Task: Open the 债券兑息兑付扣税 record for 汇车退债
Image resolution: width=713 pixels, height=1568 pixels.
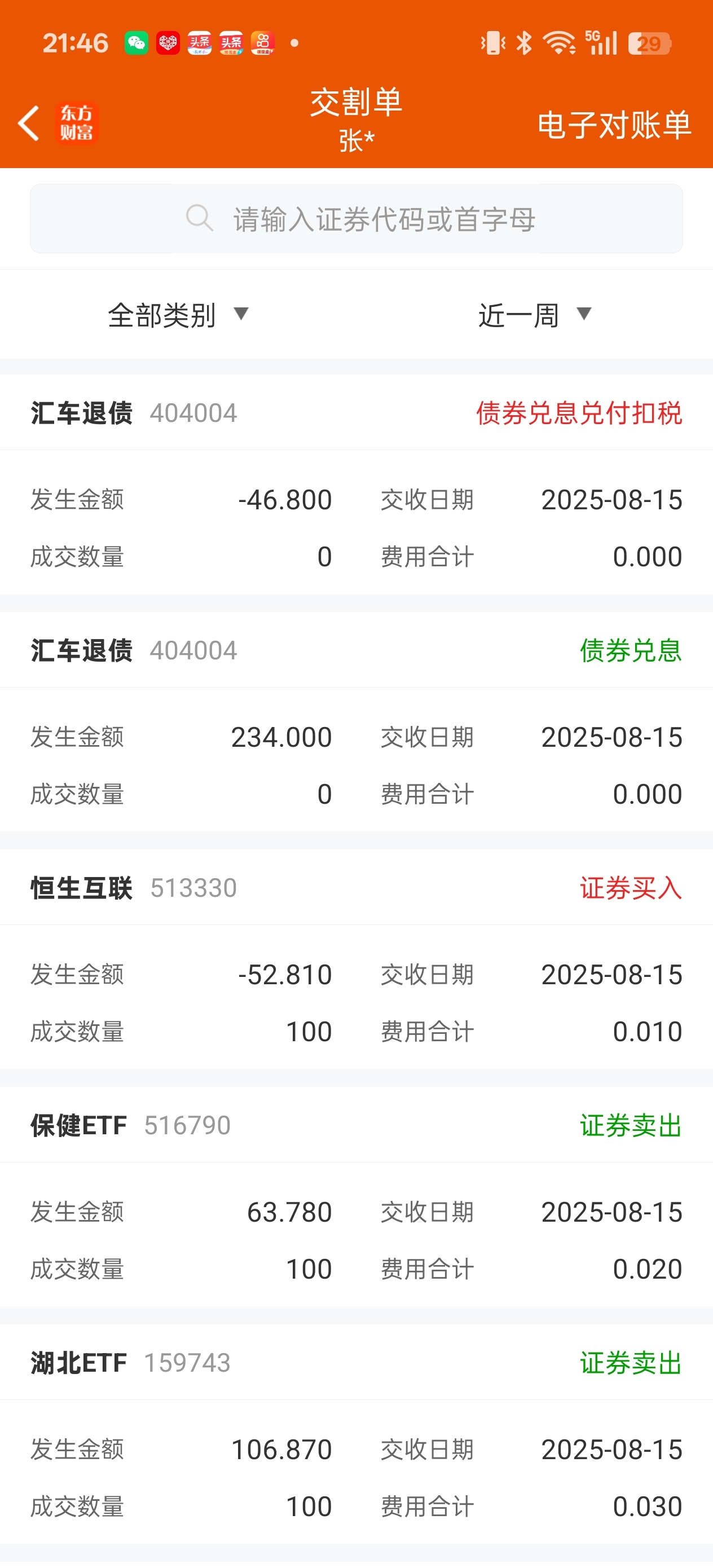Action: pyautogui.click(x=356, y=484)
